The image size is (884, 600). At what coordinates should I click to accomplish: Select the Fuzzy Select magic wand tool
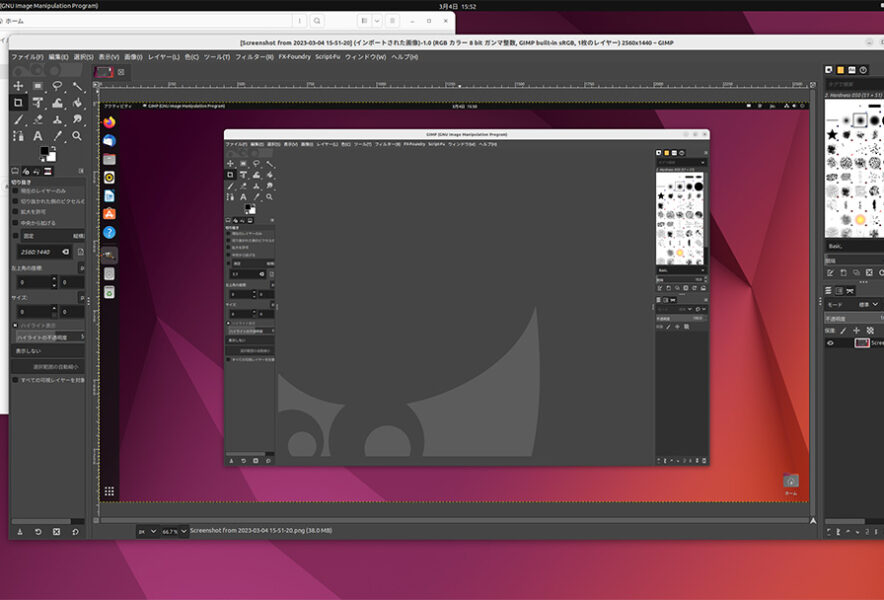[x=77, y=86]
